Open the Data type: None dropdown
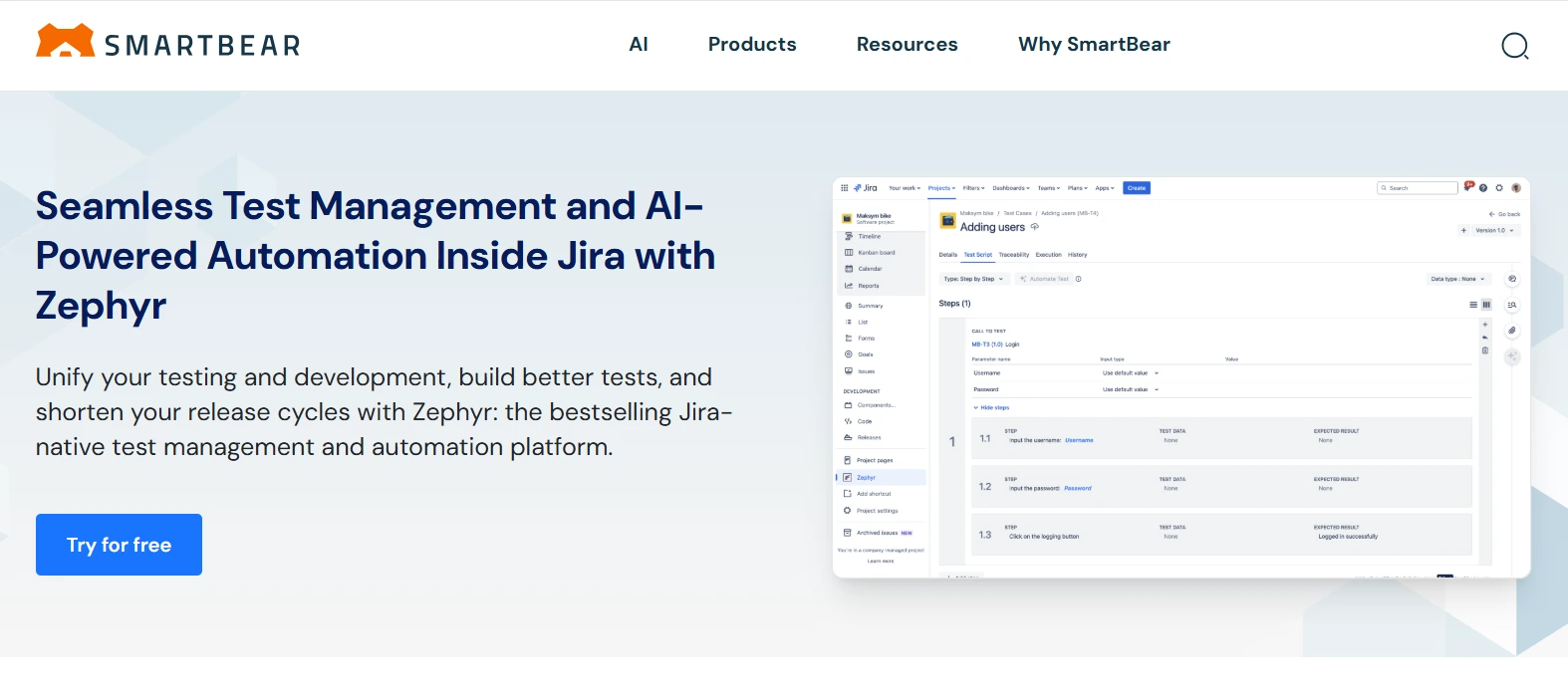 pyautogui.click(x=1458, y=279)
